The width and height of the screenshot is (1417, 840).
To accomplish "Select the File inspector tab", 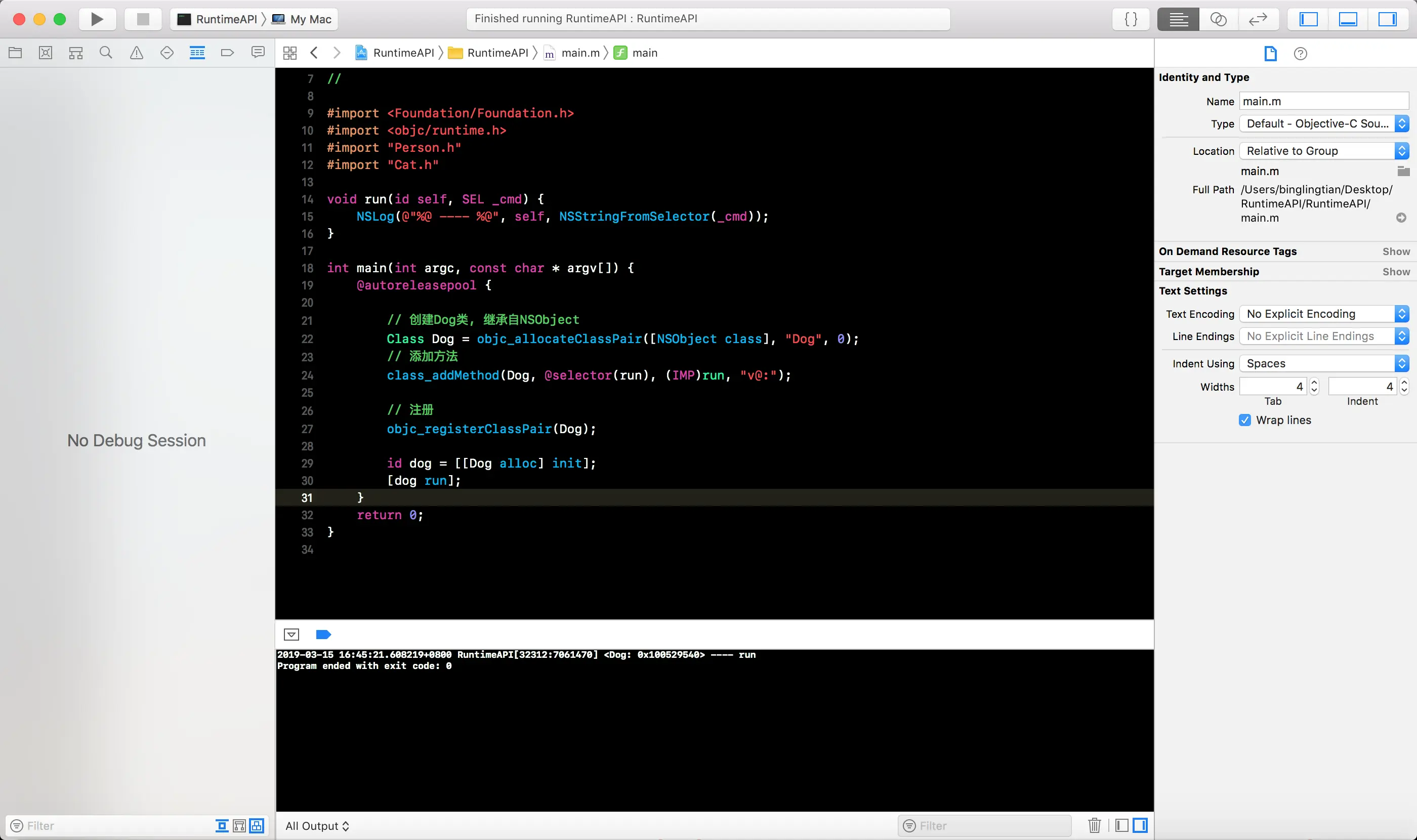I will (1270, 54).
